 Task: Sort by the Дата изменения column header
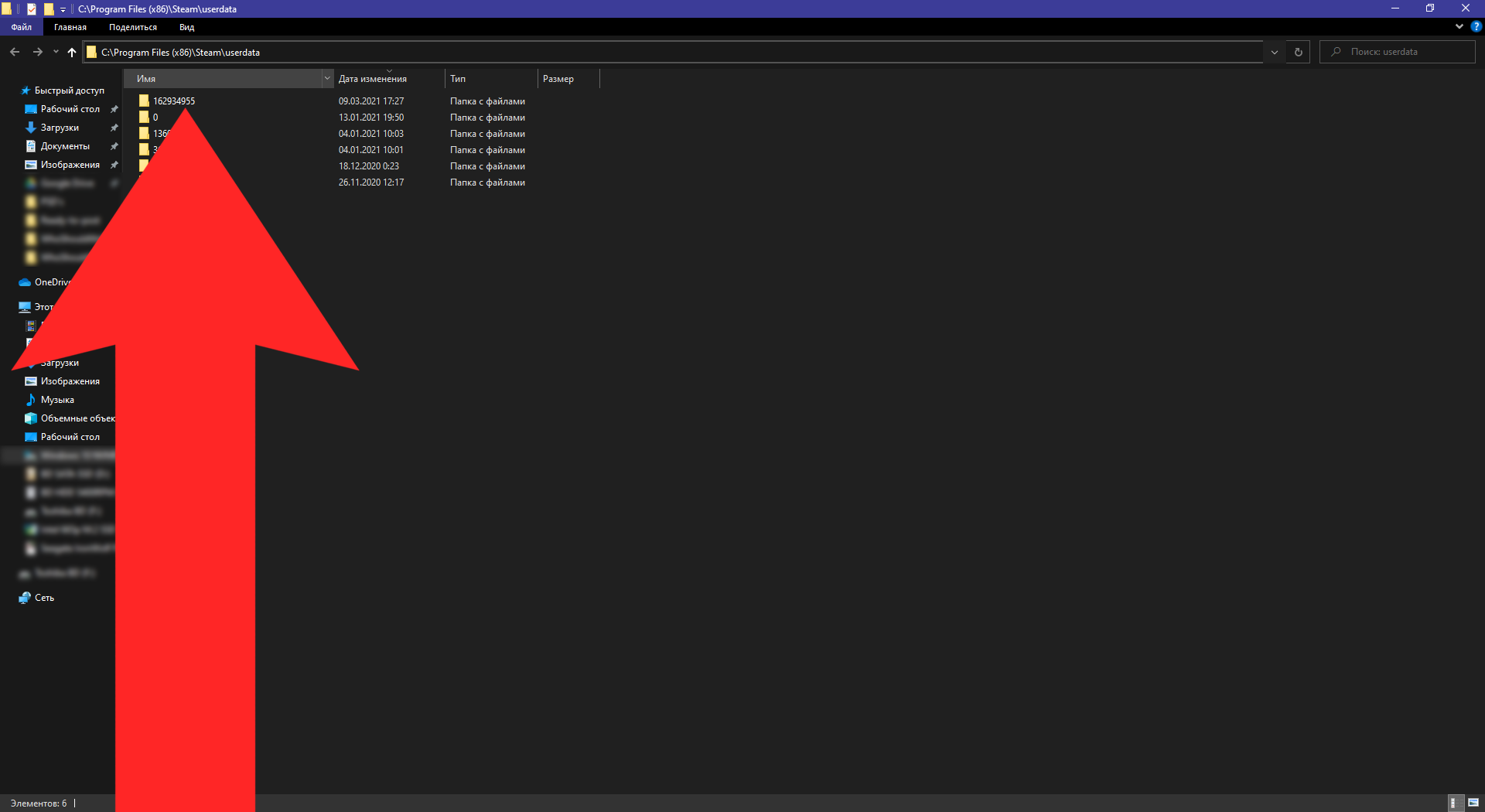click(389, 78)
